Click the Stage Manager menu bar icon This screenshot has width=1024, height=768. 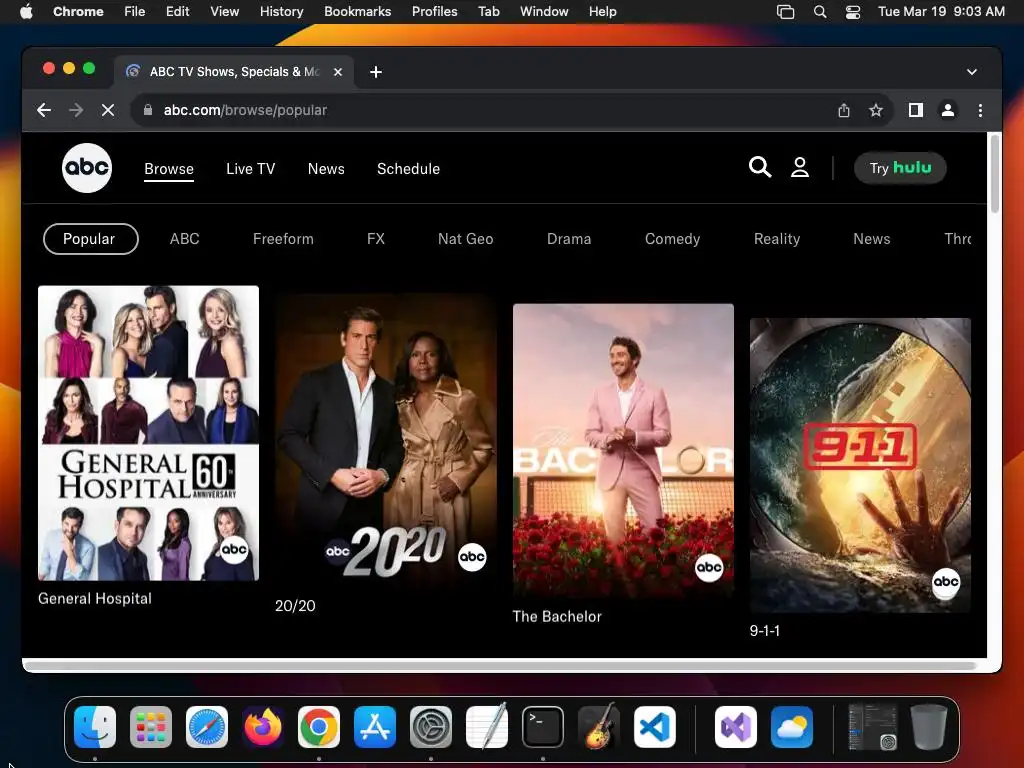click(x=786, y=11)
